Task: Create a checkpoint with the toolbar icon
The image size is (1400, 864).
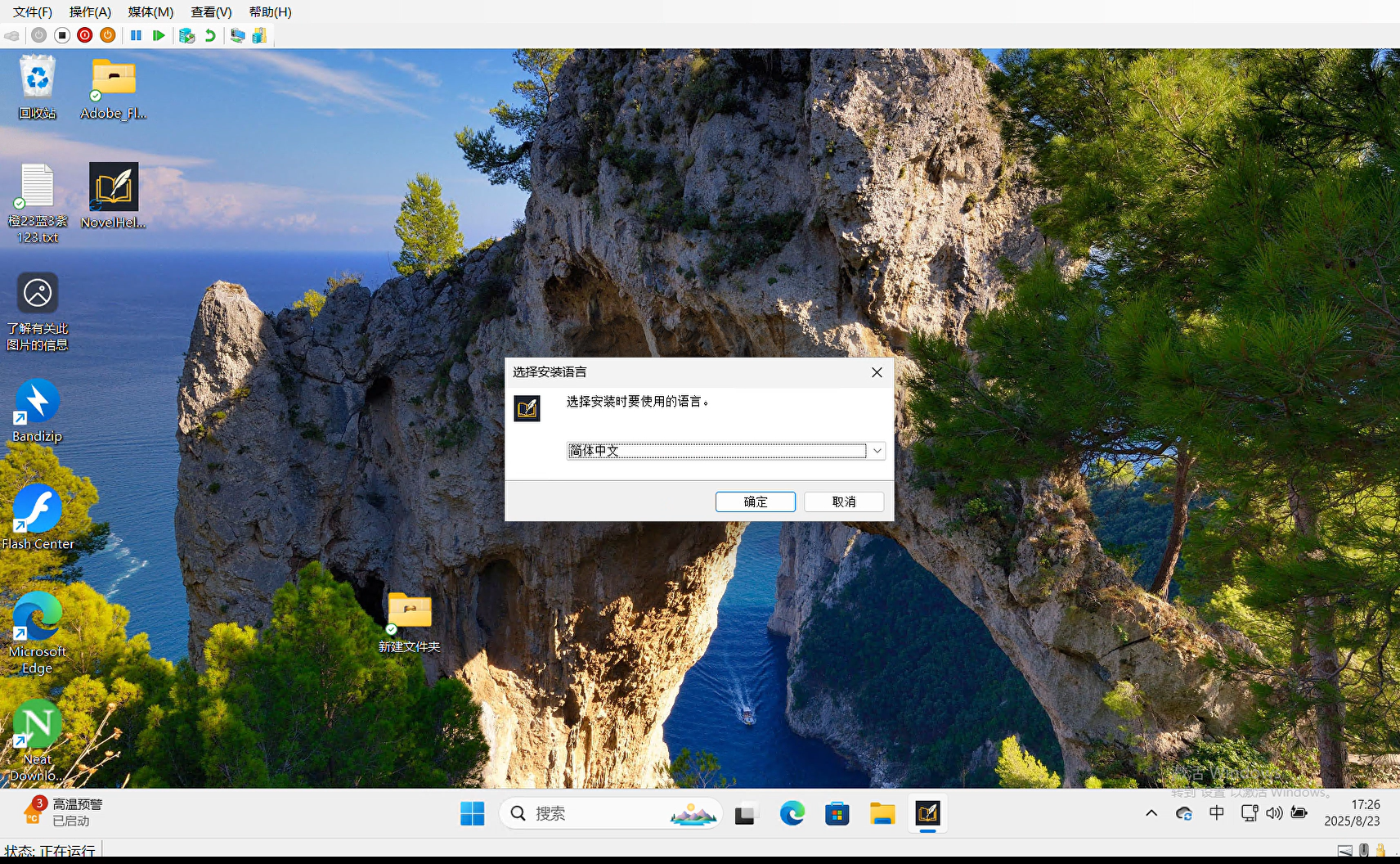Action: pos(186,35)
